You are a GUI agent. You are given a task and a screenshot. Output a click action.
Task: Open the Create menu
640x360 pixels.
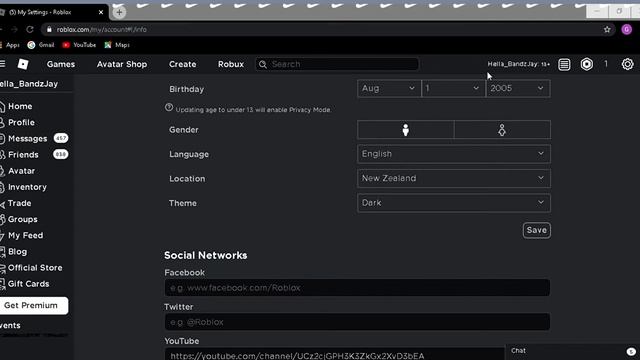click(x=182, y=64)
